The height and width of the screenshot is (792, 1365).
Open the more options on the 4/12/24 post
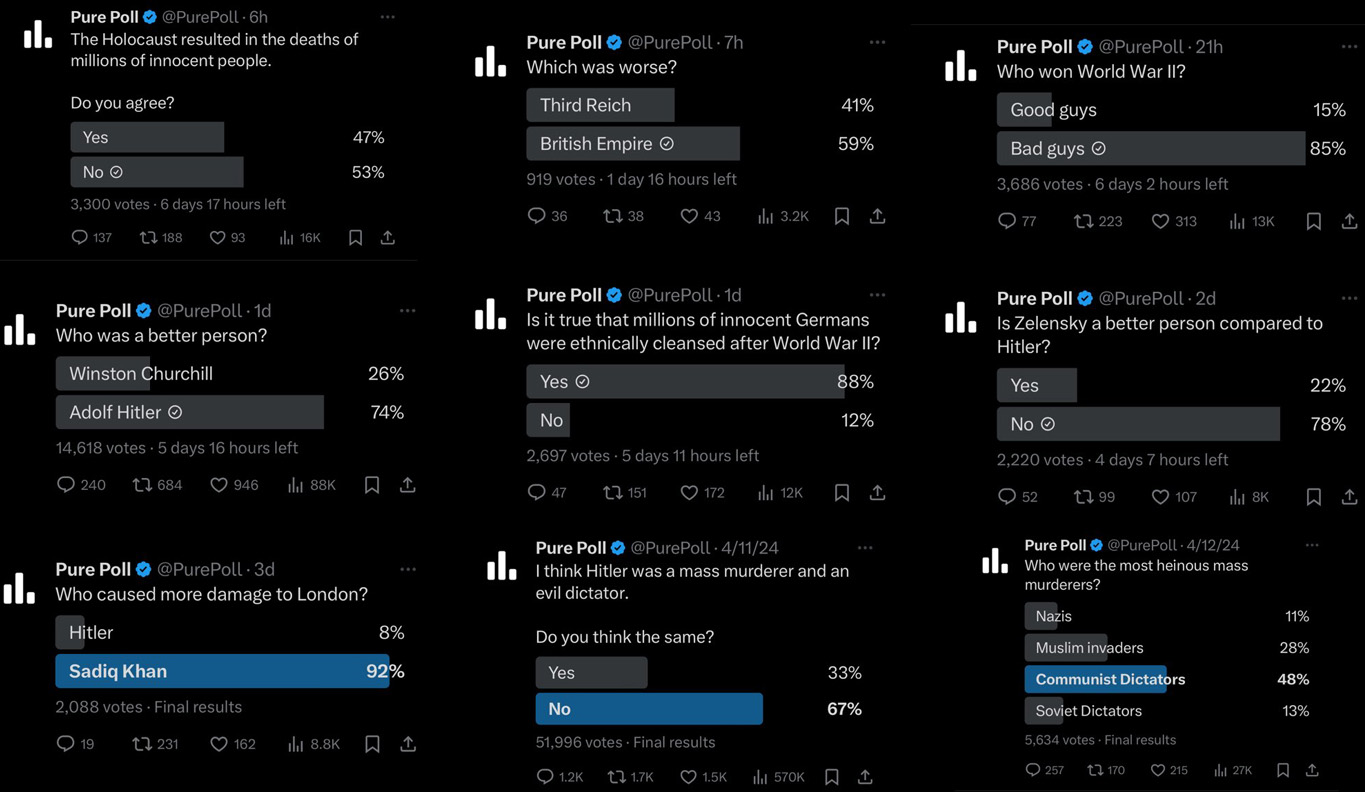click(1312, 545)
